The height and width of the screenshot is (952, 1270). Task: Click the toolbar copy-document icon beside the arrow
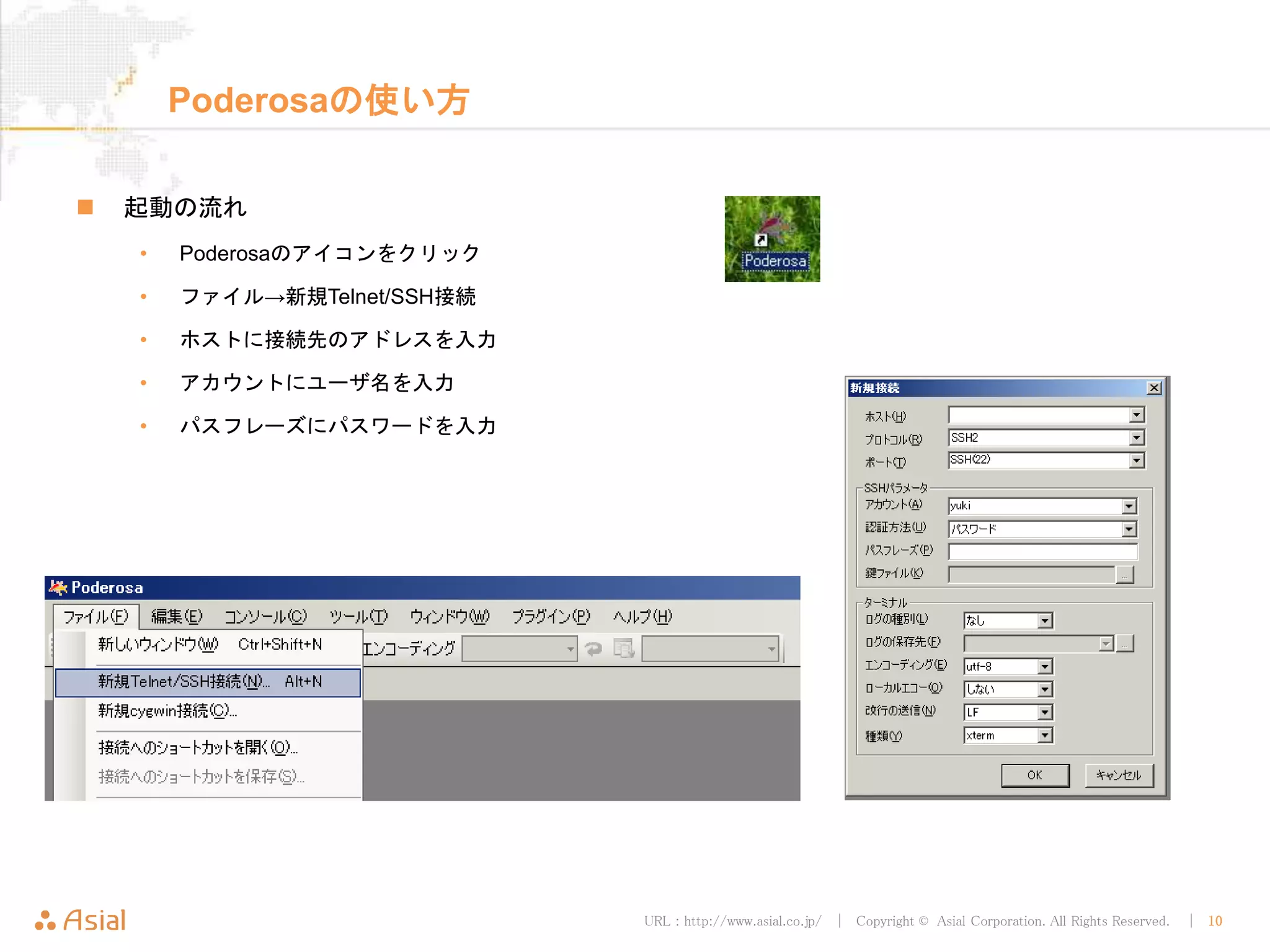(623, 648)
